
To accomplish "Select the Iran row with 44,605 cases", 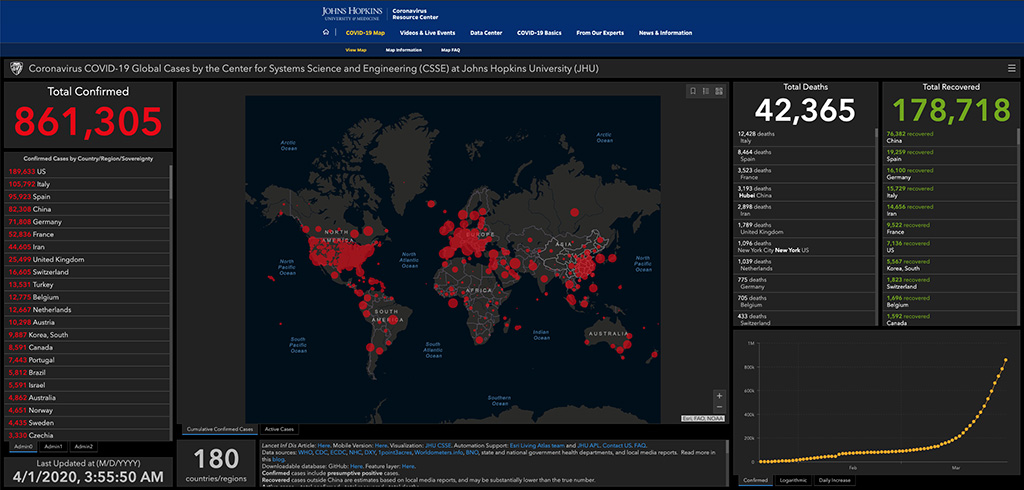I will pos(88,246).
